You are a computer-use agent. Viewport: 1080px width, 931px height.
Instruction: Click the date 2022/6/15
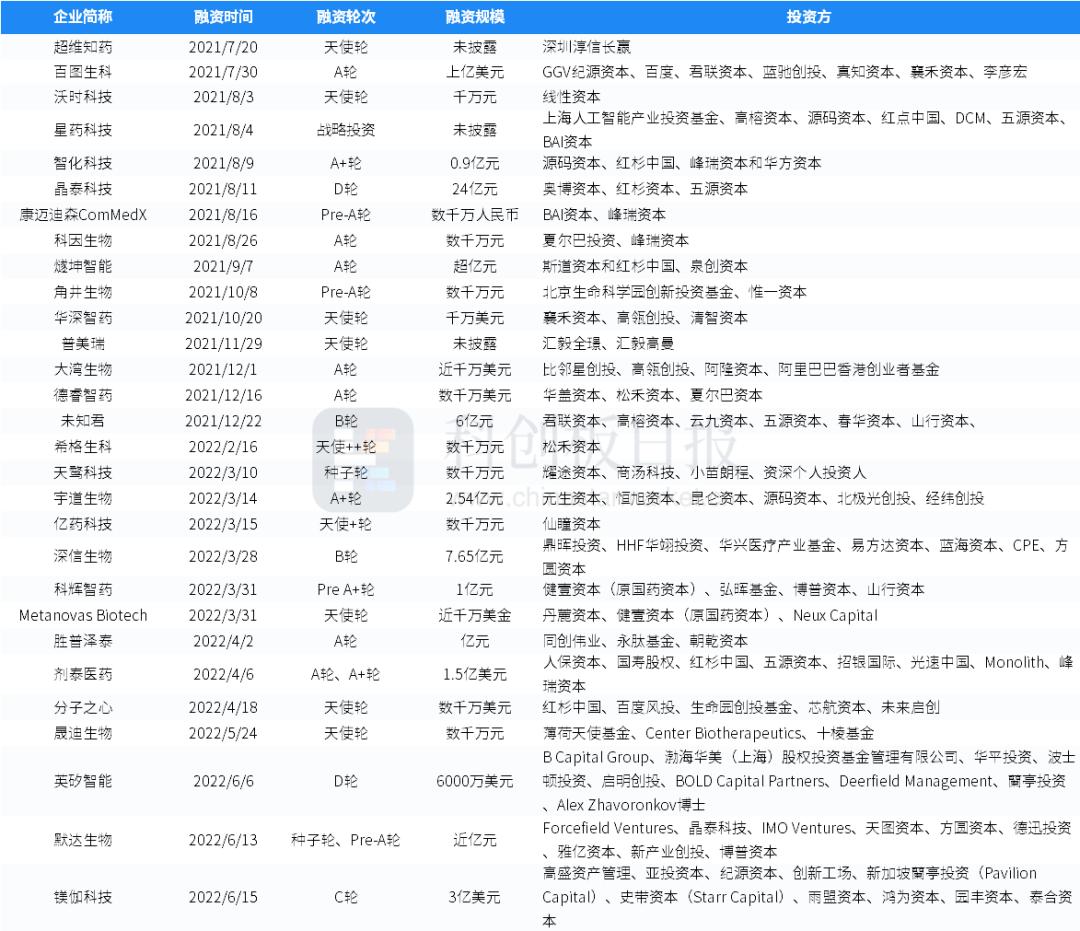[223, 897]
